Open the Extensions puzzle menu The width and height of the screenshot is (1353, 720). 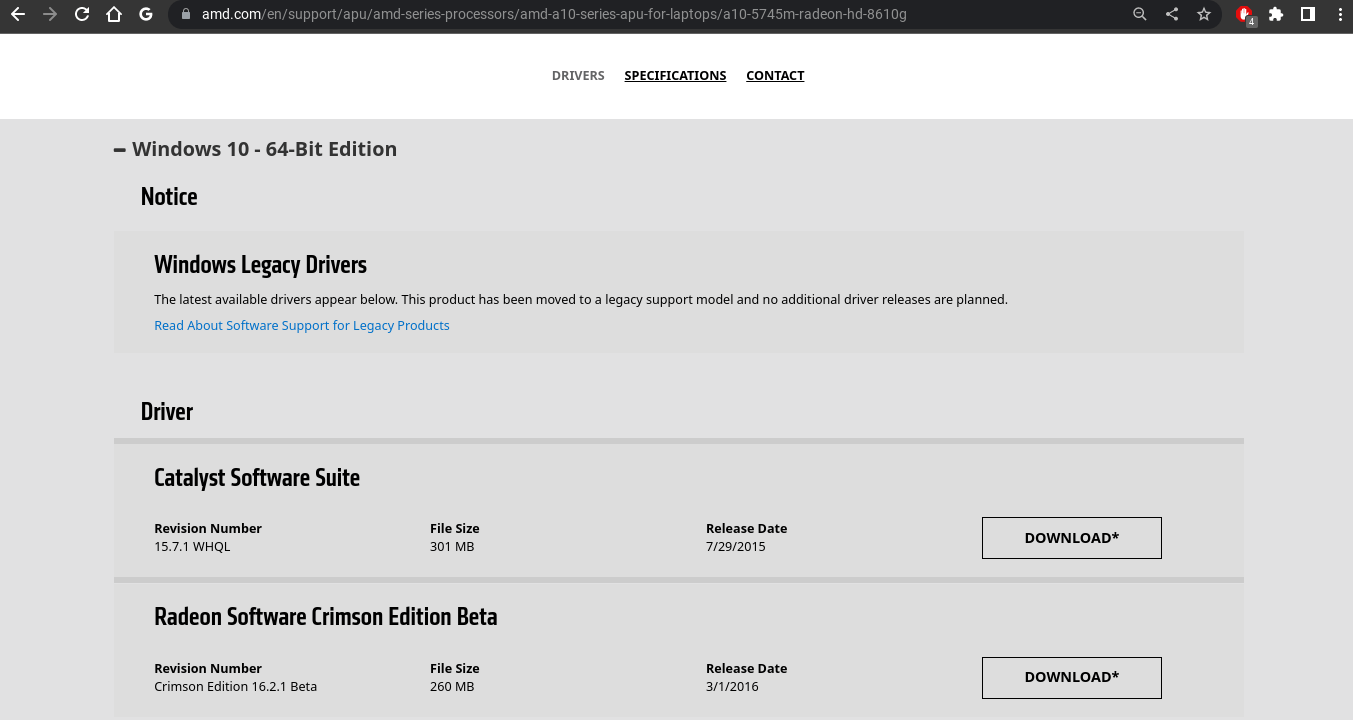tap(1276, 14)
